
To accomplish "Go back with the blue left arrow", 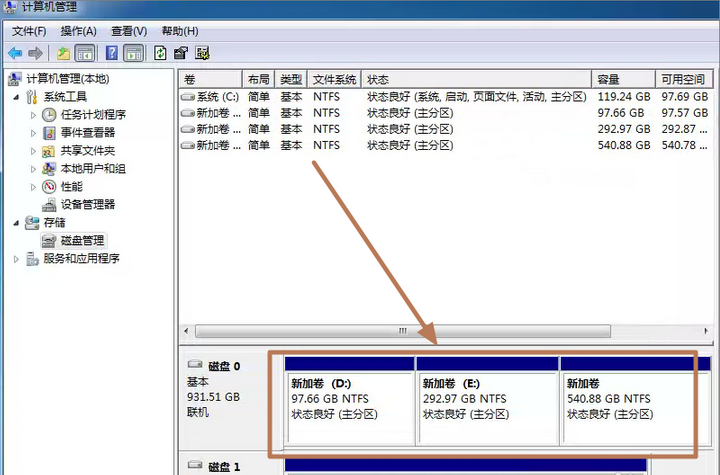I will point(15,53).
